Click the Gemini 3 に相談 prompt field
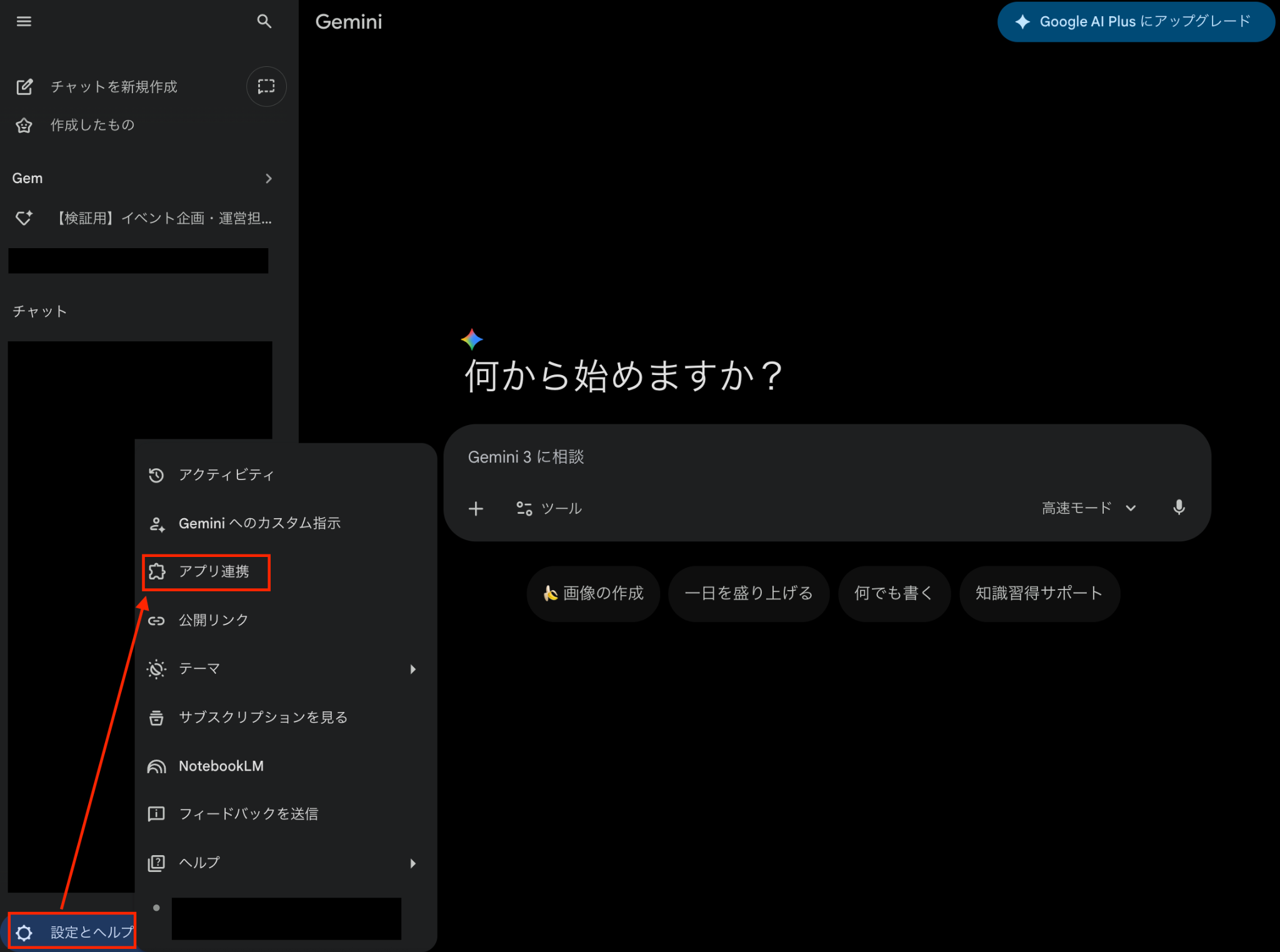 (750, 457)
